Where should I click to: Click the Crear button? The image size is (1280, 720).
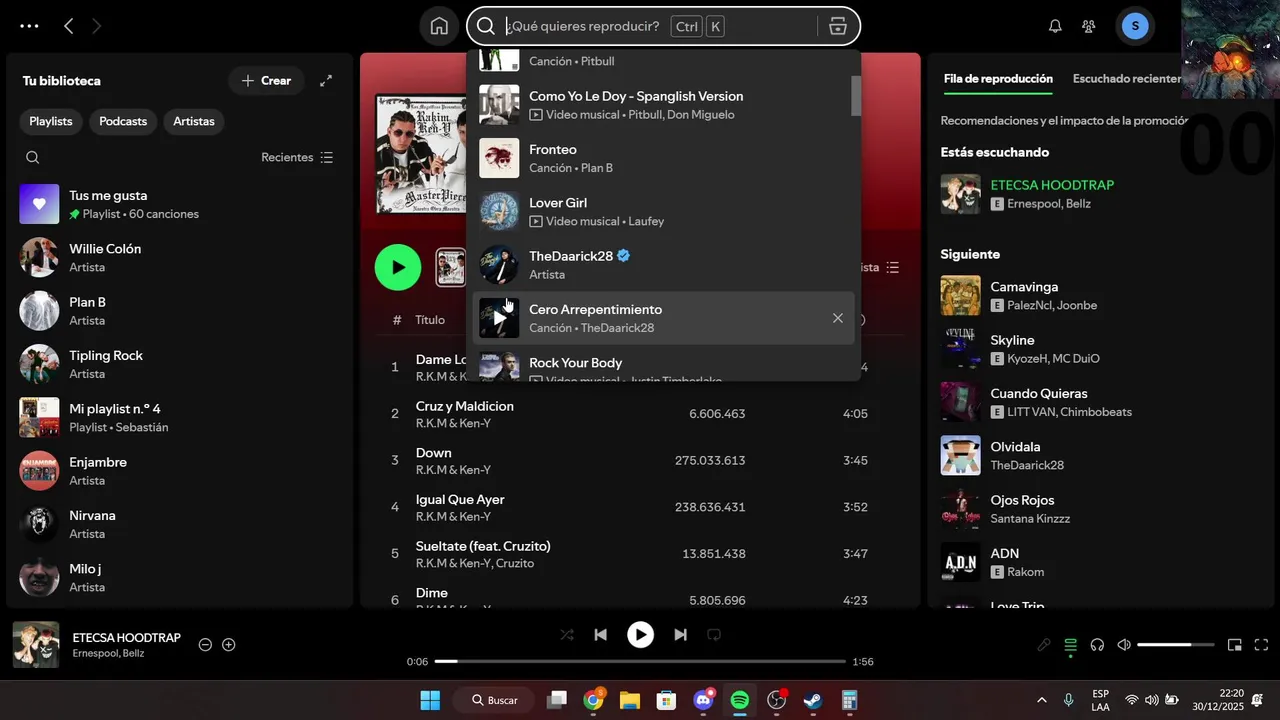266,81
